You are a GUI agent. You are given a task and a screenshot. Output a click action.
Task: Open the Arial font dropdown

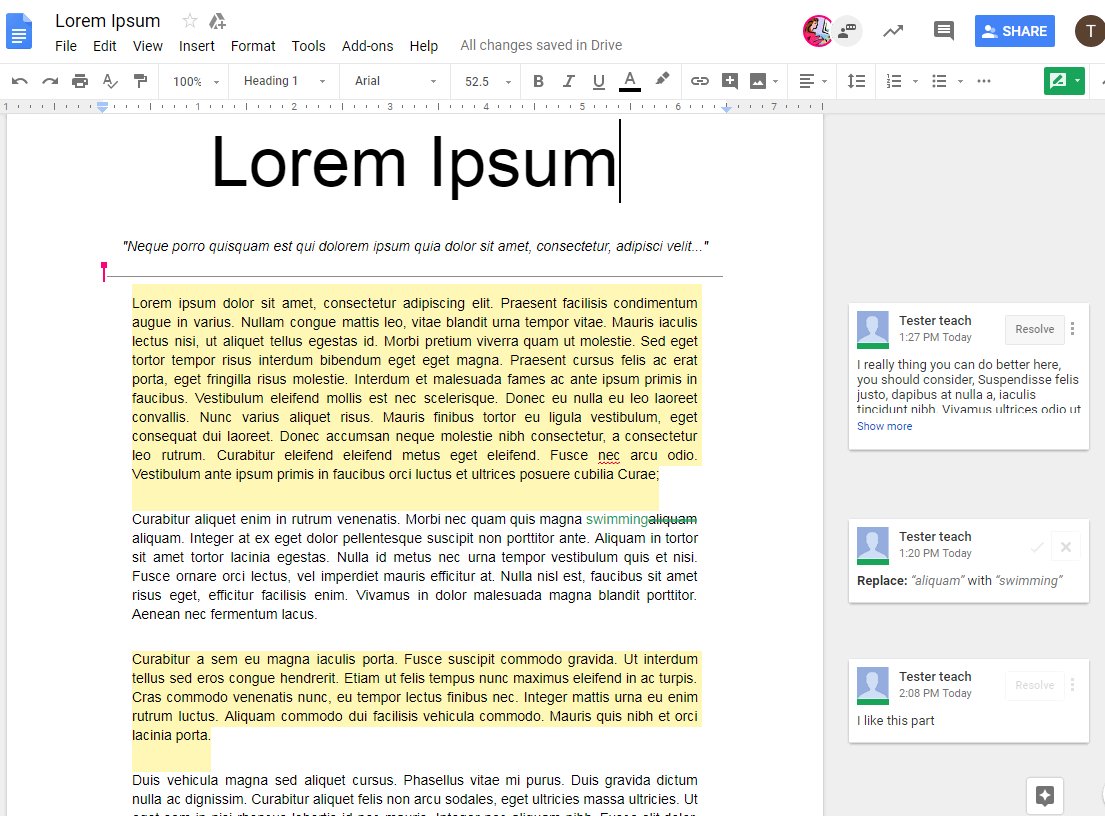tap(395, 81)
